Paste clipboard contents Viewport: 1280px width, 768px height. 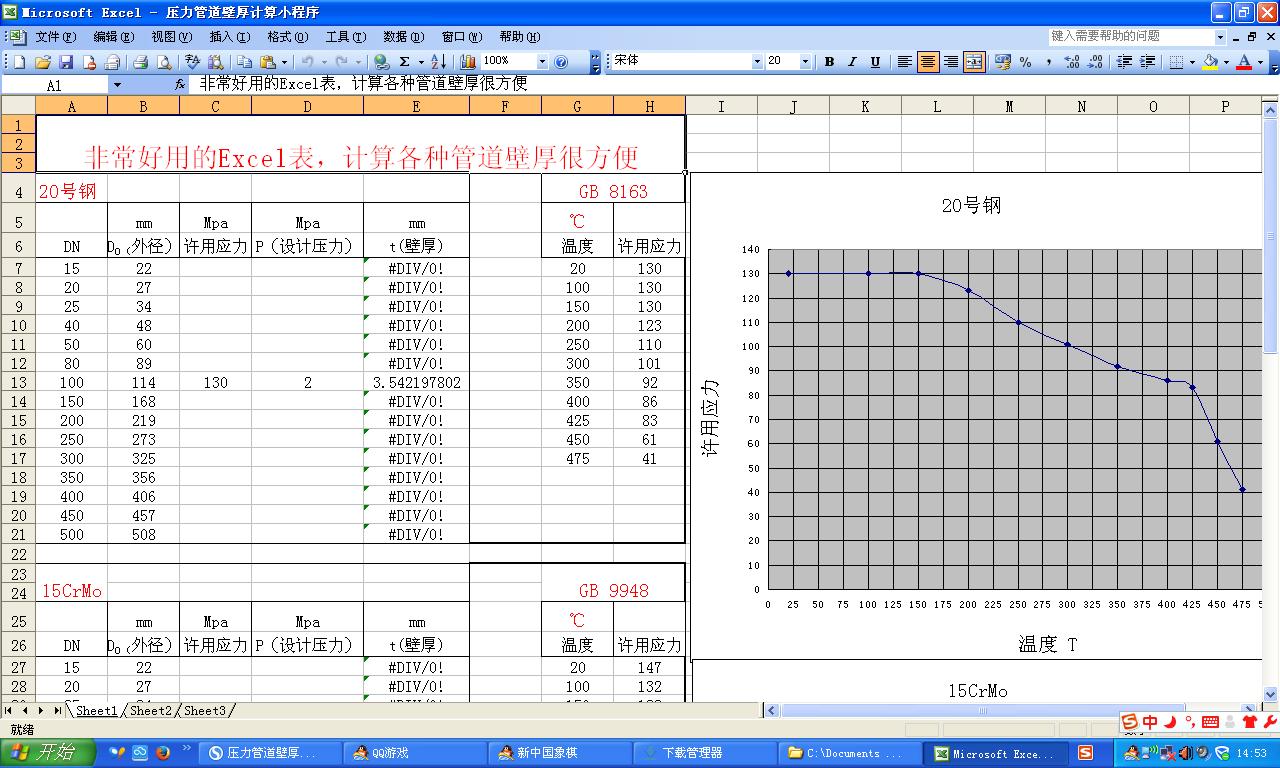(266, 62)
